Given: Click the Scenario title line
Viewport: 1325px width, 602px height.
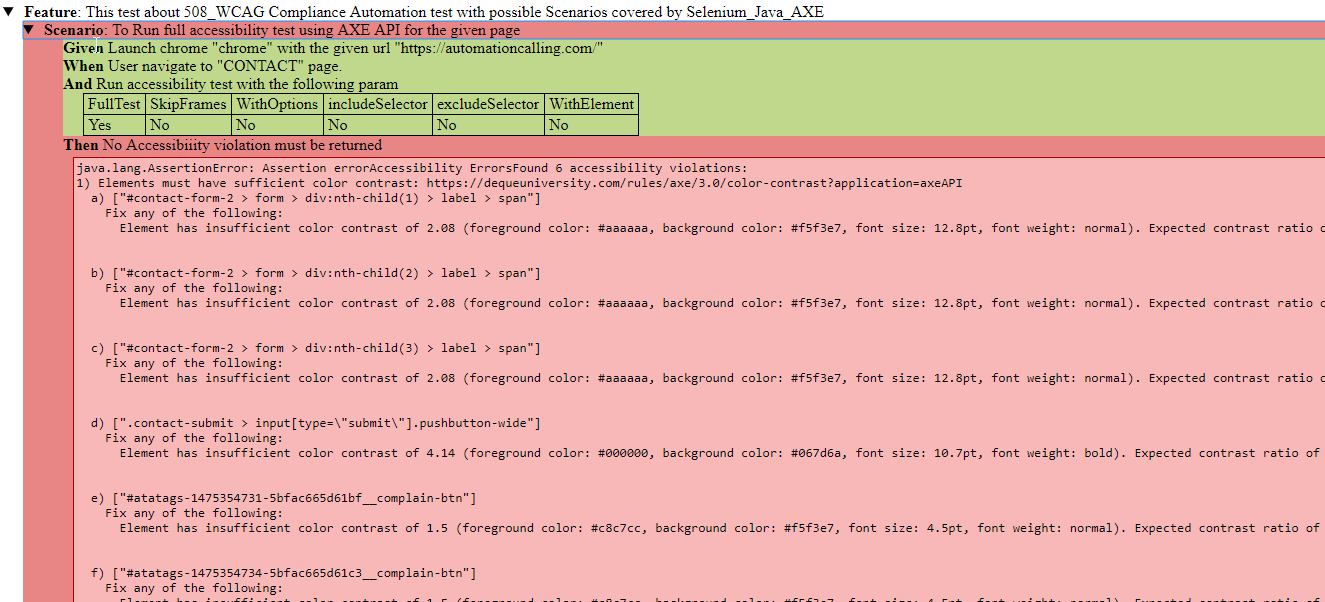Looking at the screenshot, I should point(281,30).
